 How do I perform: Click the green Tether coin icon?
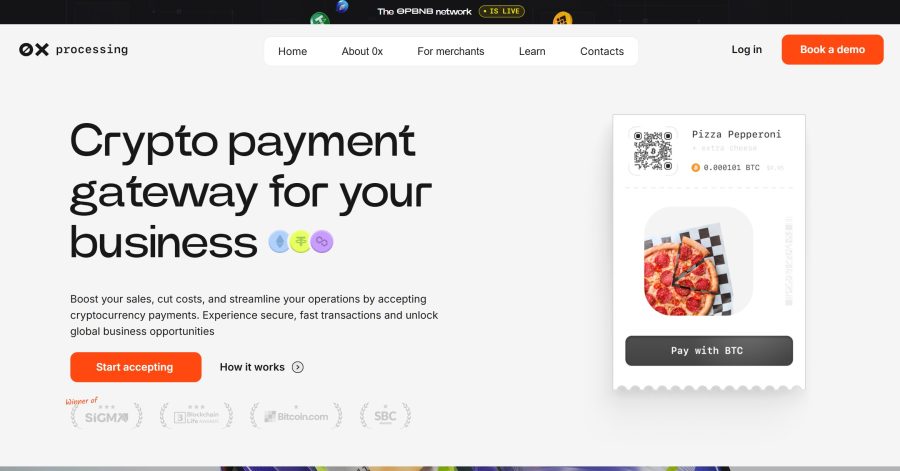[300, 242]
